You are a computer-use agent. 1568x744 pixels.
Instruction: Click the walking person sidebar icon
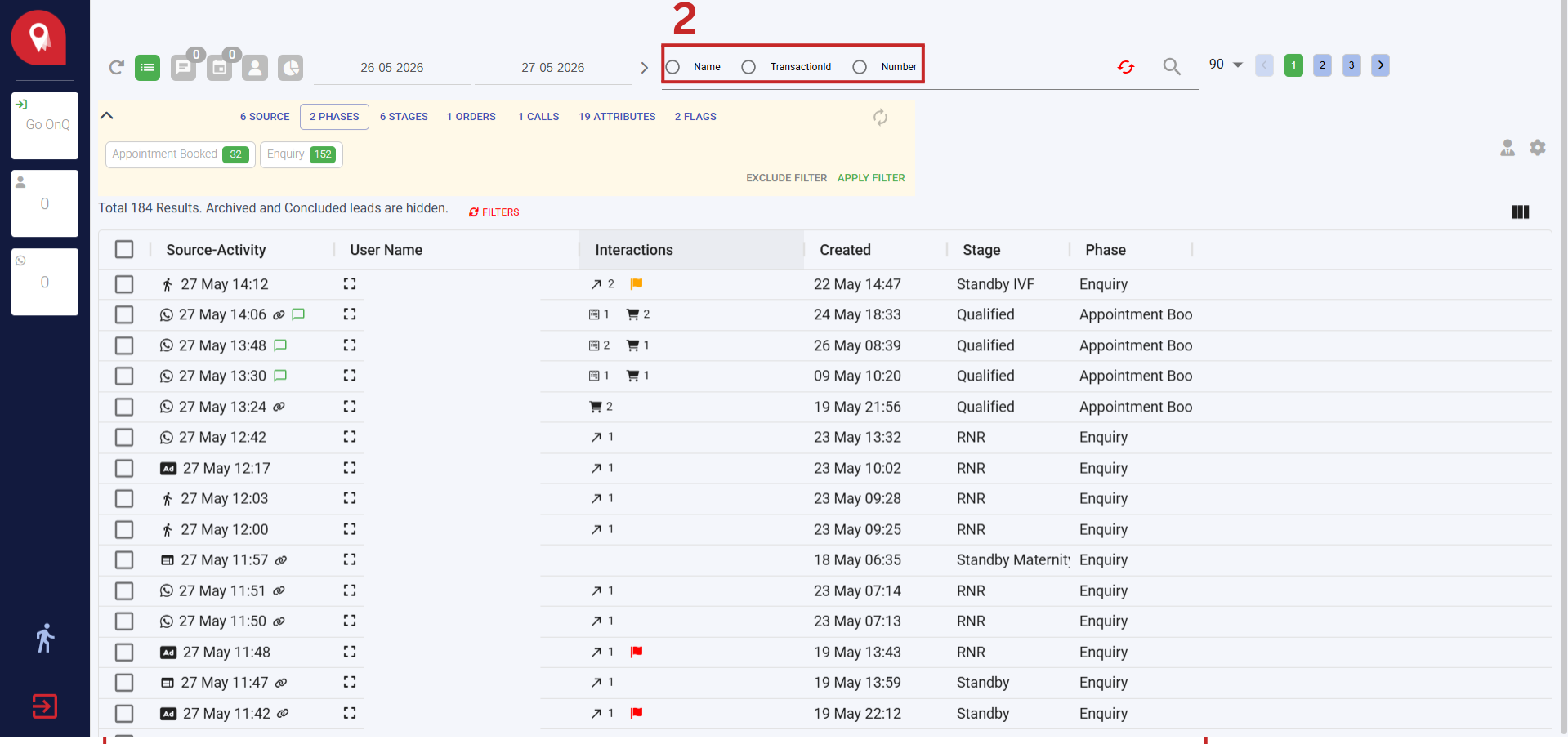tap(45, 638)
